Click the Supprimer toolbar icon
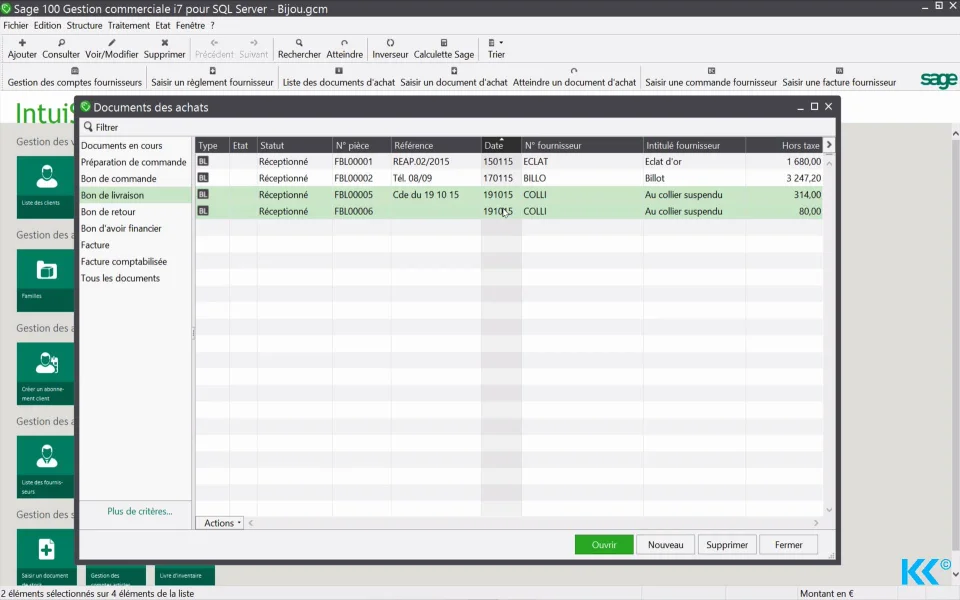960x600 pixels. pos(164,43)
